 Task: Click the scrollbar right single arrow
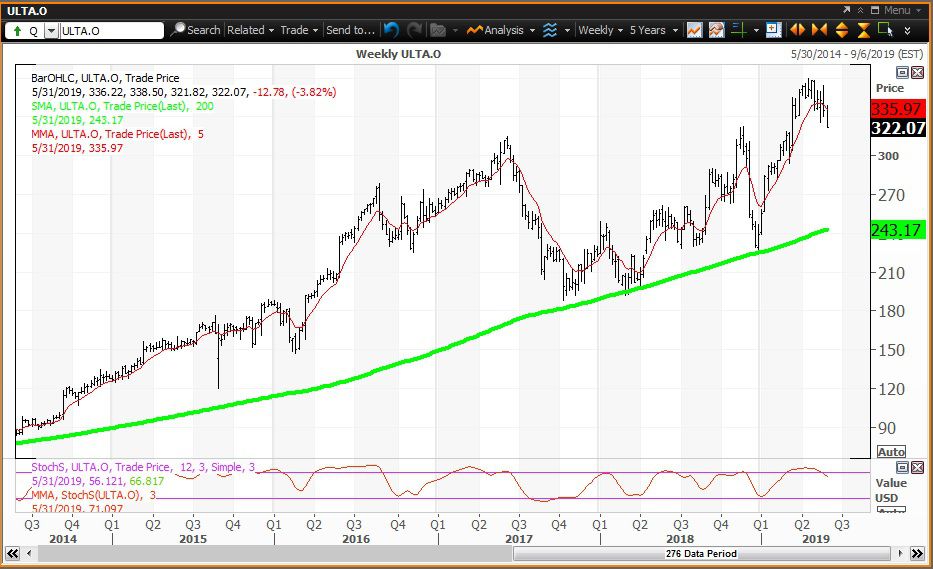900,554
